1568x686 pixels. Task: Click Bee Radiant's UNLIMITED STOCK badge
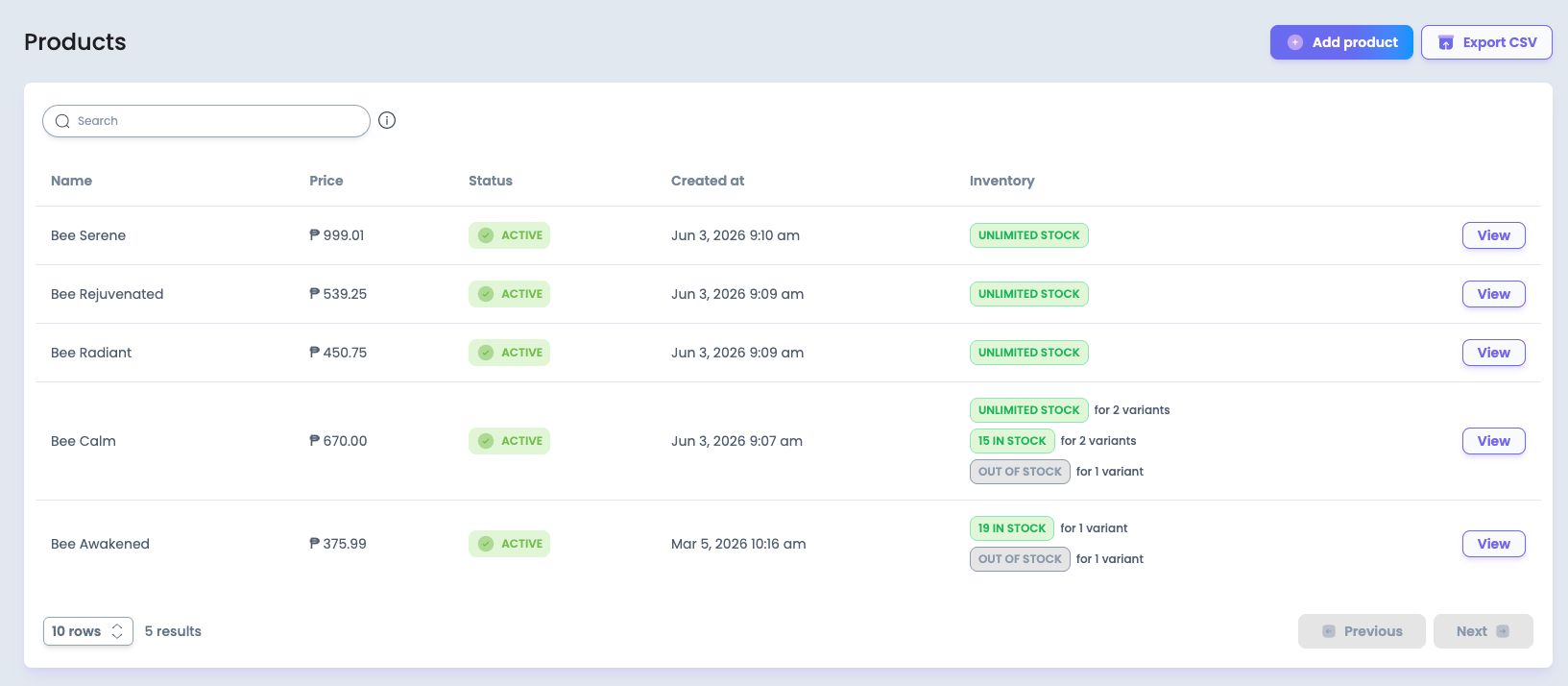tap(1028, 353)
